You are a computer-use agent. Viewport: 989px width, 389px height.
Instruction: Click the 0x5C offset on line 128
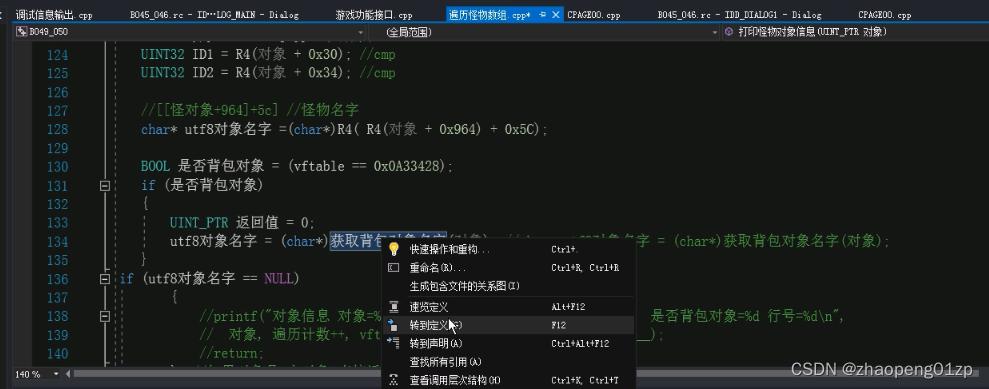519,130
